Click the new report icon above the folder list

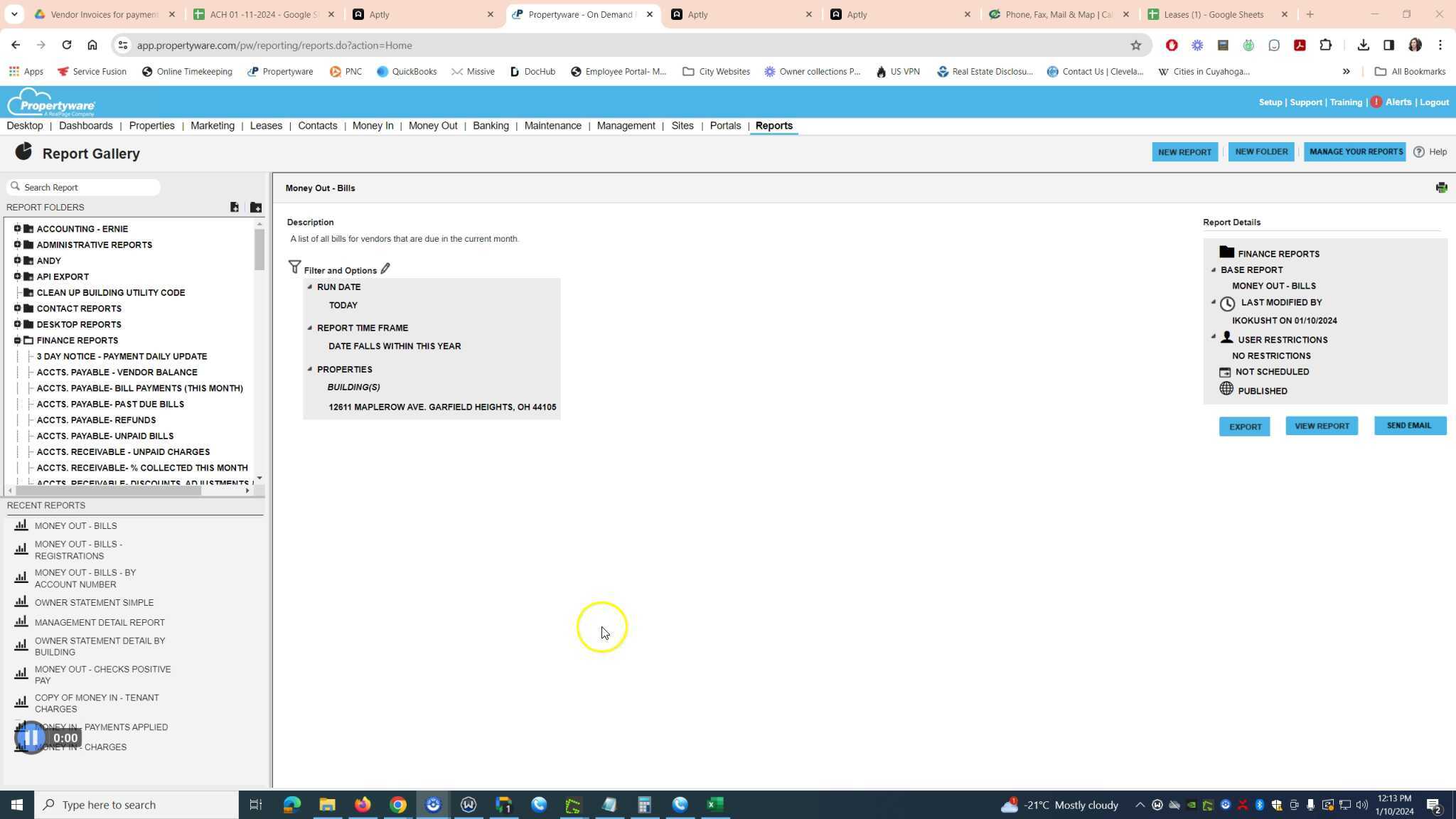[x=235, y=207]
